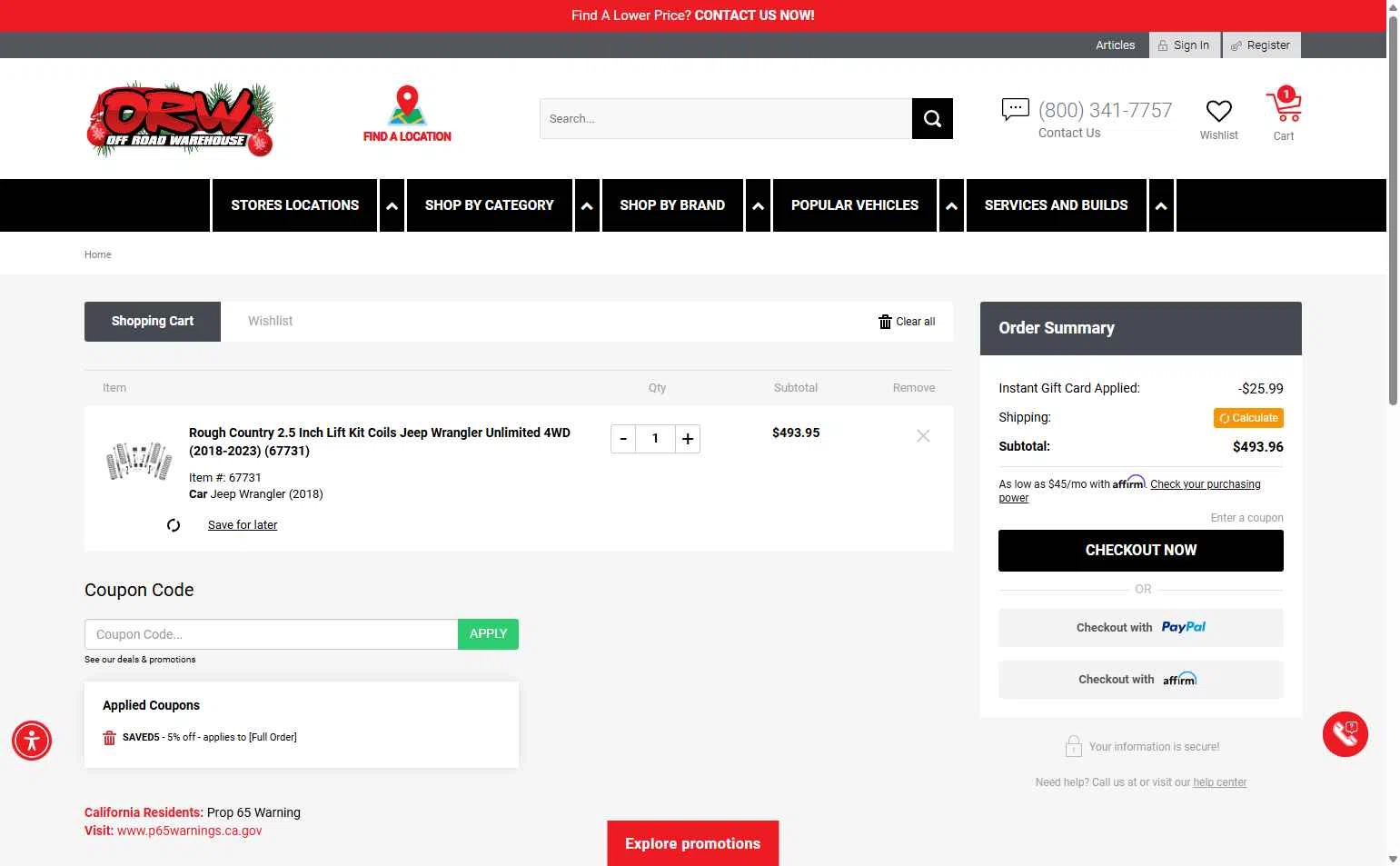
Task: Delete the SAVED5 applied coupon
Action: click(109, 737)
